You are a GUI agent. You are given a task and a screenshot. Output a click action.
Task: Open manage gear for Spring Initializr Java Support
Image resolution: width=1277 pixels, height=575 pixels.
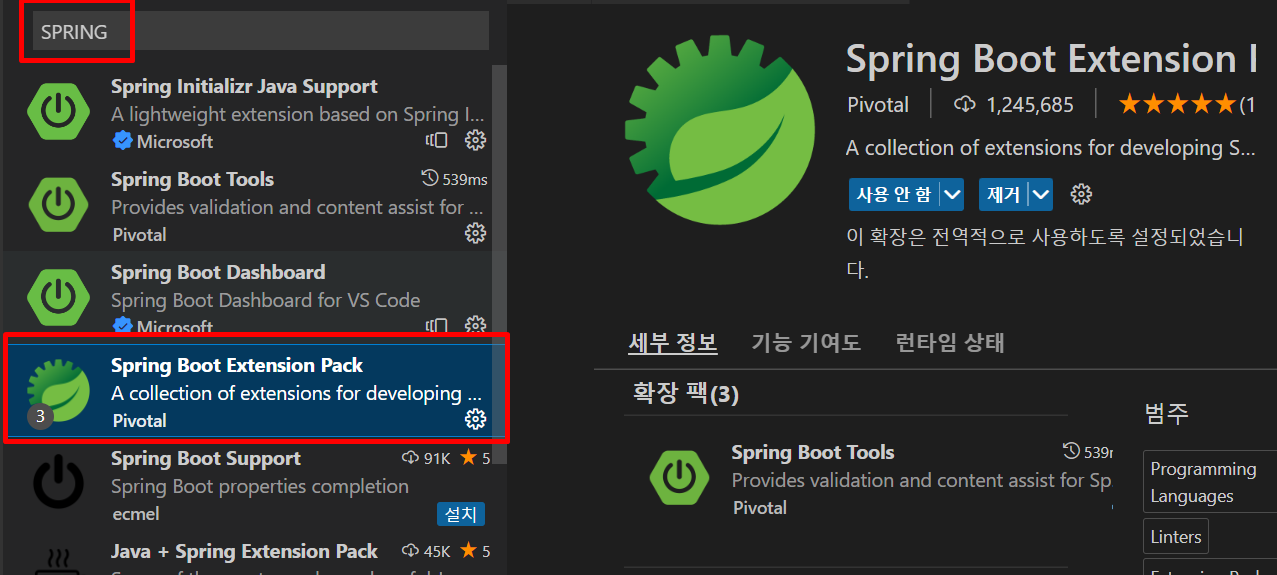(x=476, y=140)
